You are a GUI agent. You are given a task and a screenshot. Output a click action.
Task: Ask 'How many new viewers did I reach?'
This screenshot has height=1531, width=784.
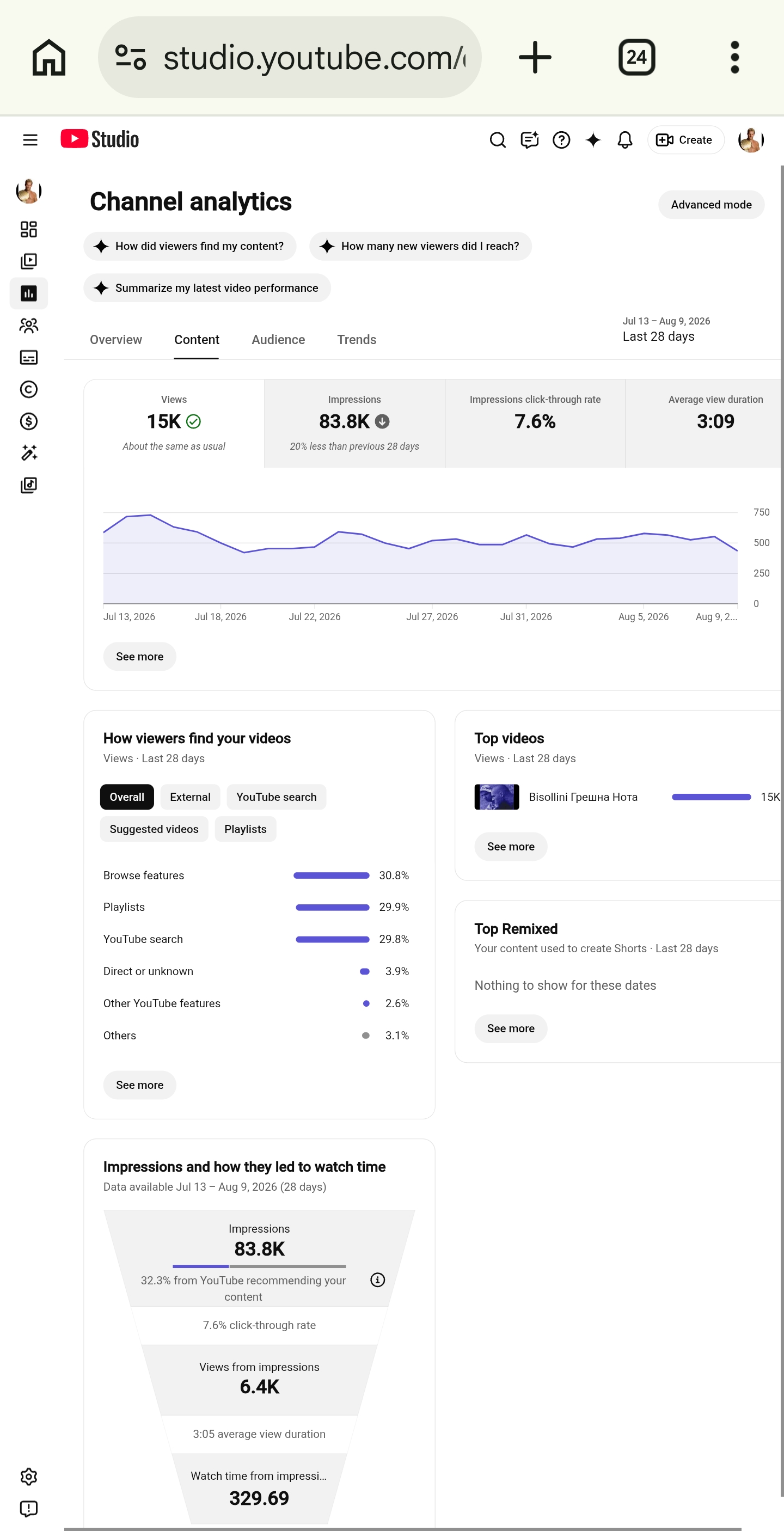tap(420, 246)
